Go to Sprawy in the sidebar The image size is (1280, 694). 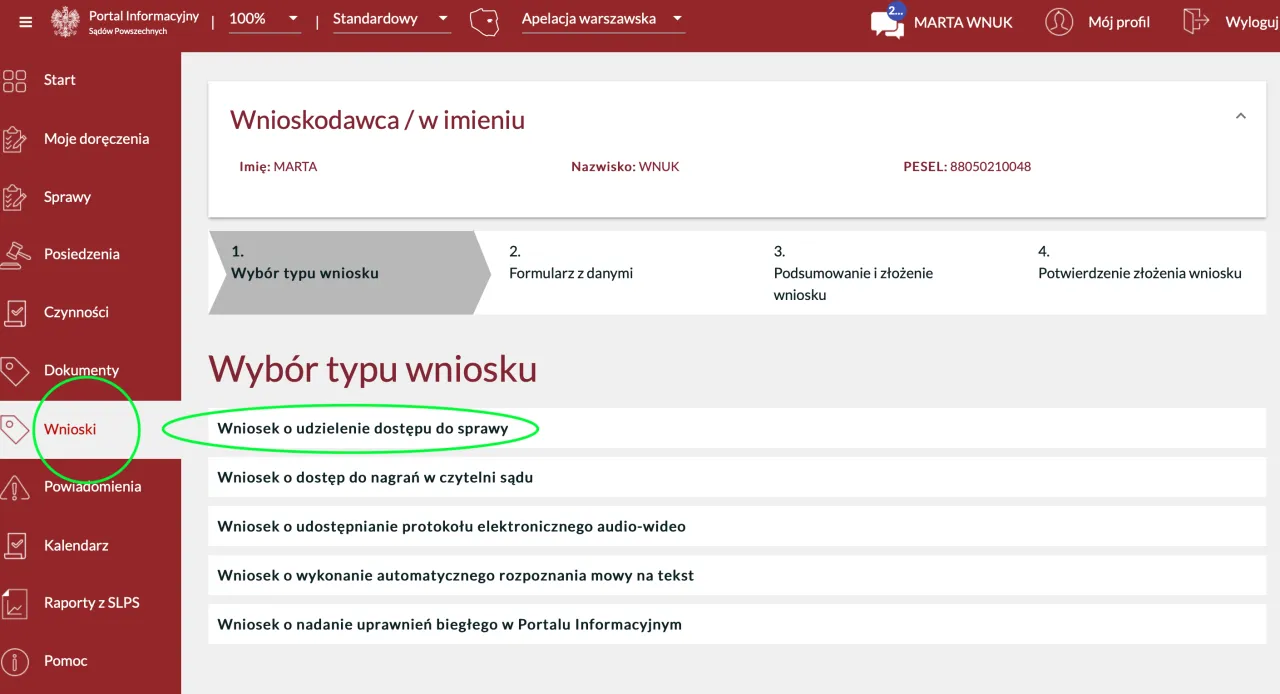(16, 196)
